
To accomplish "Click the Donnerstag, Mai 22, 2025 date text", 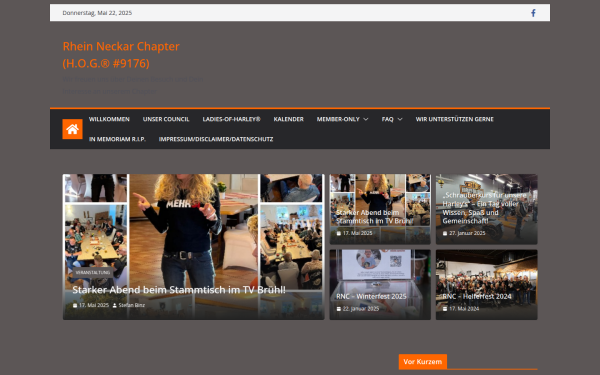I will (97, 13).
